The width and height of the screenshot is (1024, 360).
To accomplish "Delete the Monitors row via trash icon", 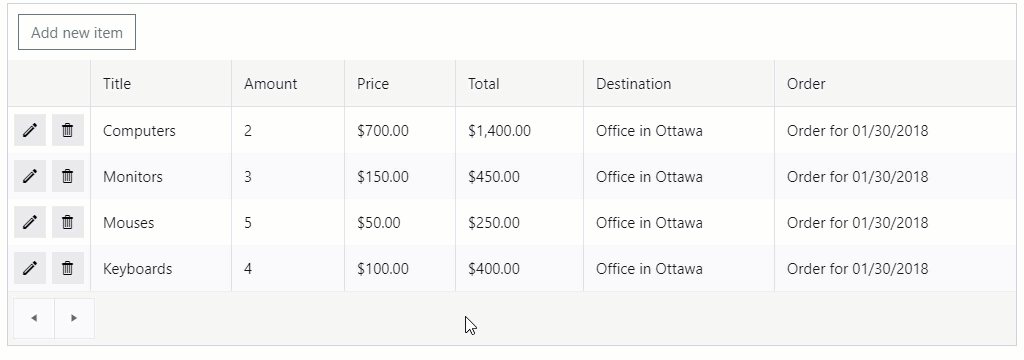I will pyautogui.click(x=68, y=176).
